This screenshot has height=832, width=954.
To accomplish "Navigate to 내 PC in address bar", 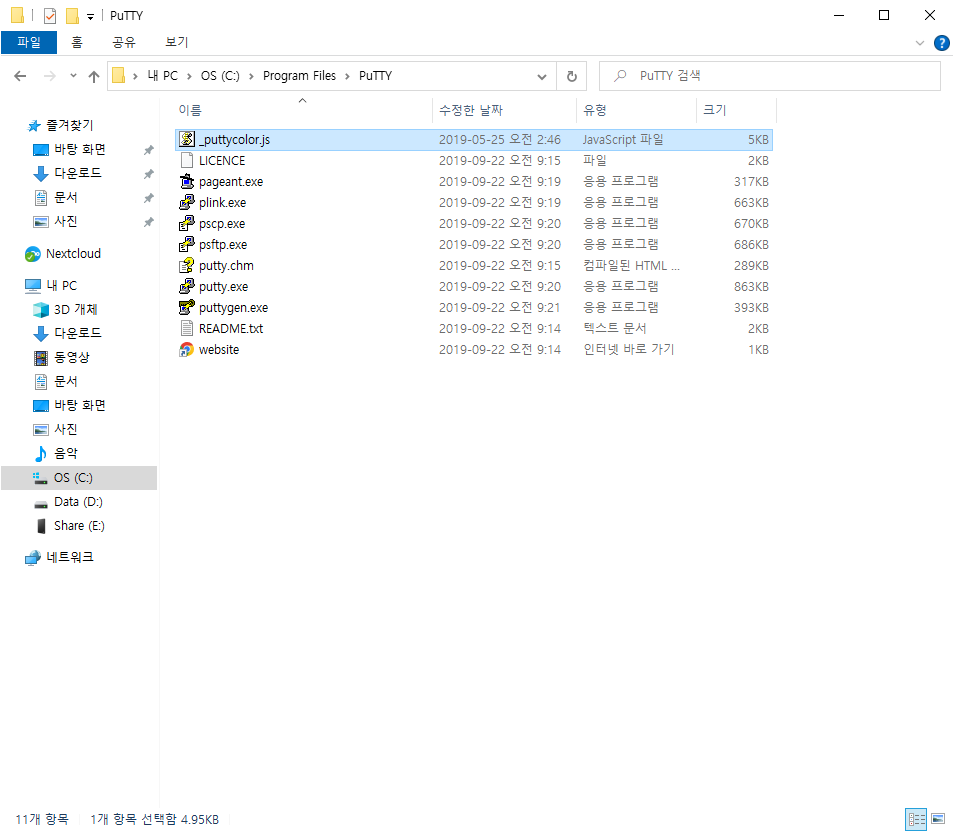I will (x=162, y=76).
